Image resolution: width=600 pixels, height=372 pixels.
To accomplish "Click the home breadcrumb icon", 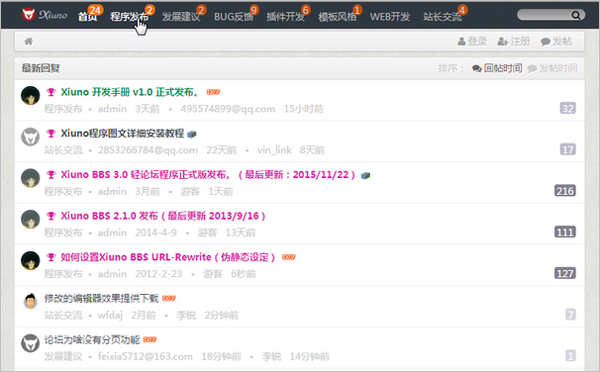I will point(28,41).
